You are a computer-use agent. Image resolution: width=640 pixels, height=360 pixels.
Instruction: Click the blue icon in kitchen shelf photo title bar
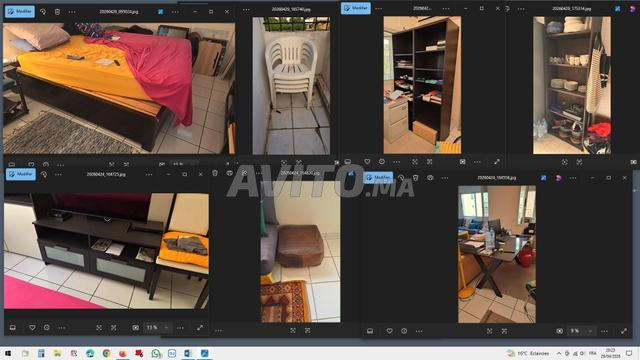(618, 9)
